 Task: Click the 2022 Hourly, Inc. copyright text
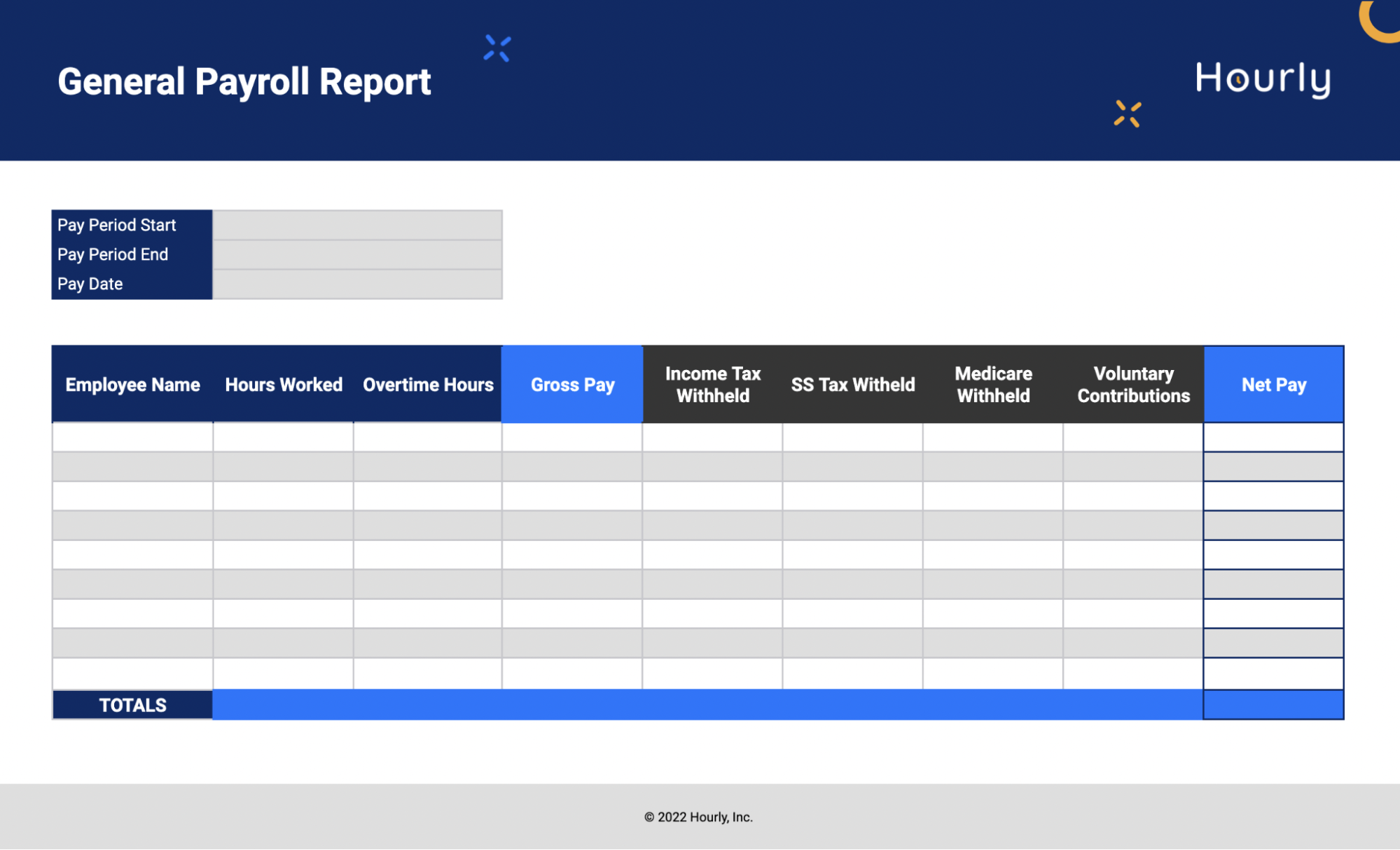(698, 817)
